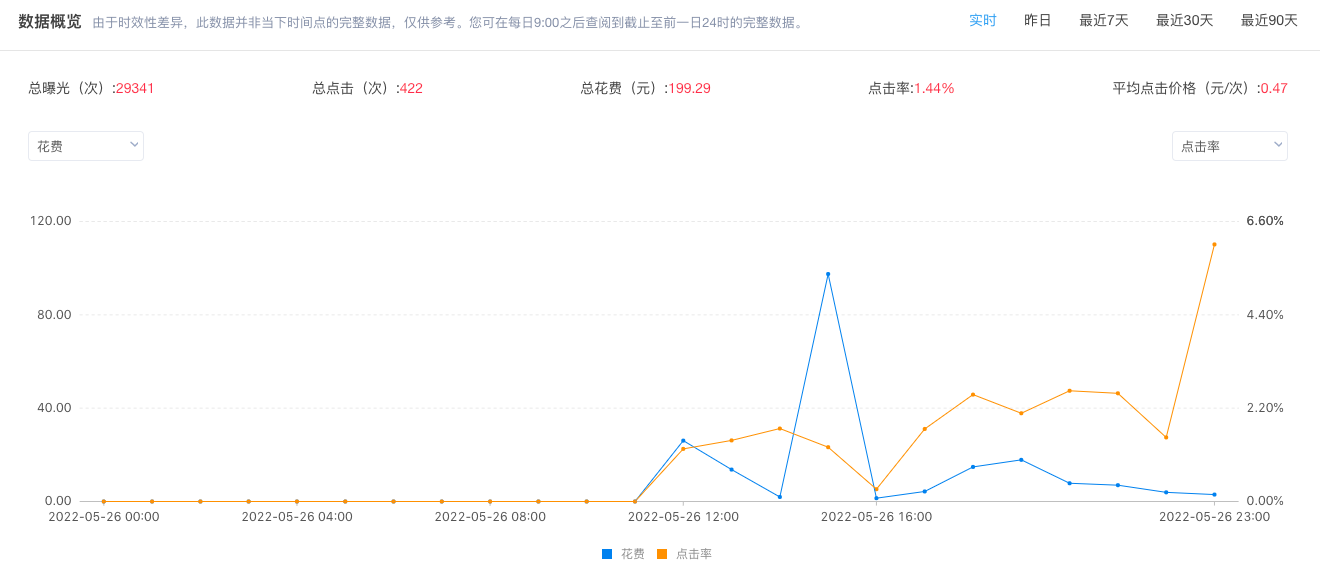Image resolution: width=1320 pixels, height=566 pixels.
Task: Open the 花费 metric dropdown
Action: (86, 146)
